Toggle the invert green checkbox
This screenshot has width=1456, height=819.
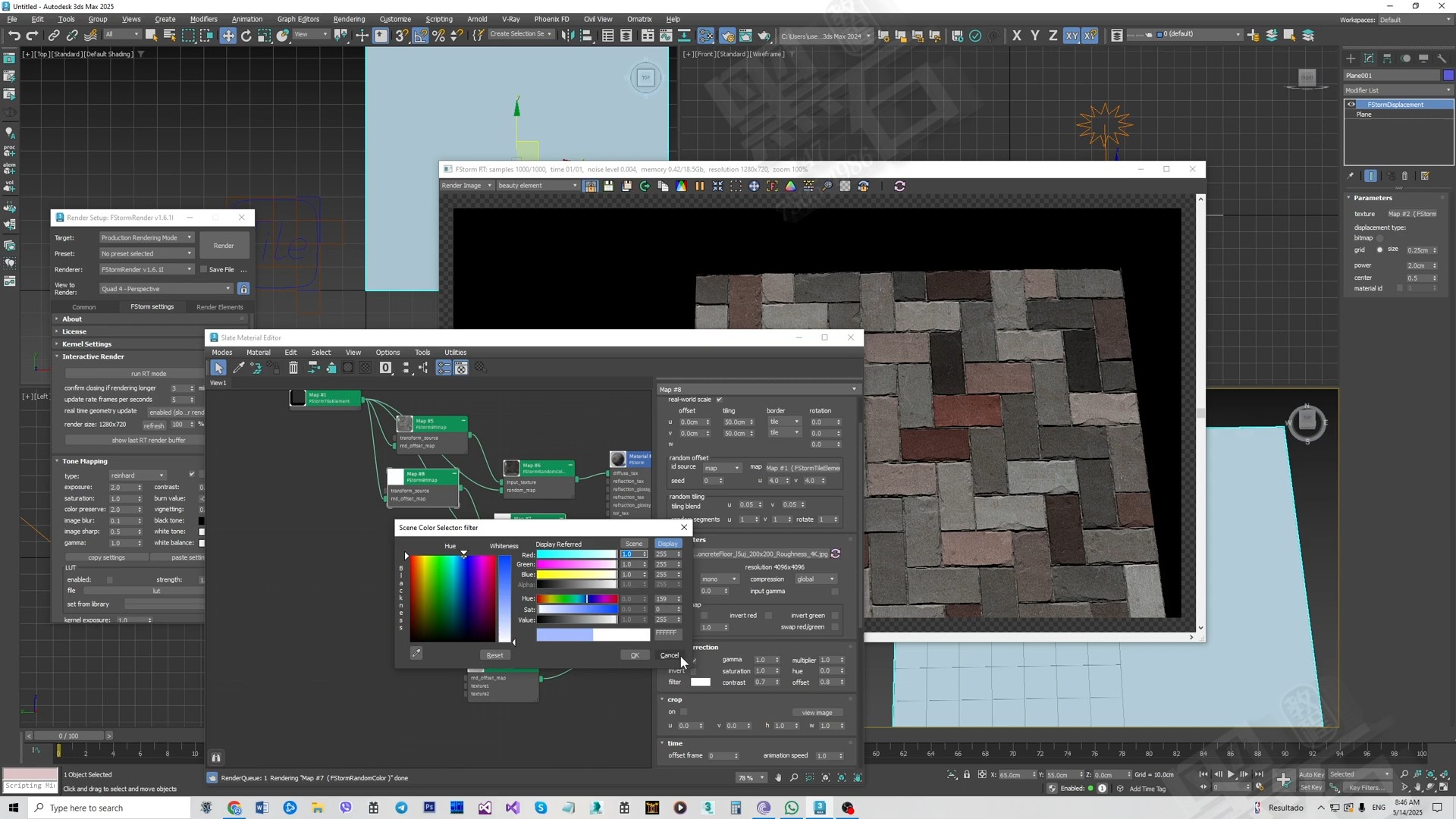(835, 616)
